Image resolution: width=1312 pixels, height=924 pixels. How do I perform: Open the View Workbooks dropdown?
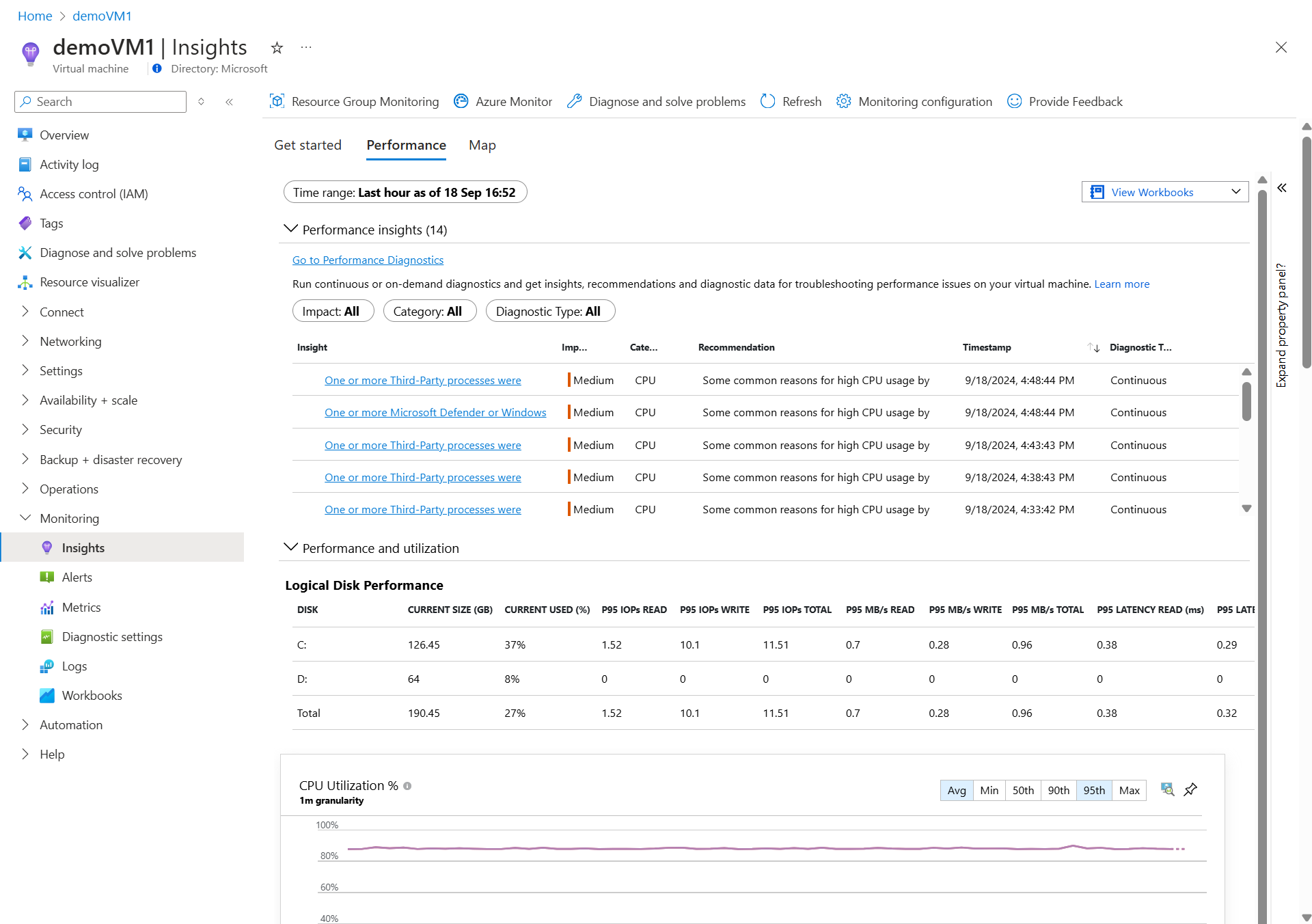[x=1164, y=192]
